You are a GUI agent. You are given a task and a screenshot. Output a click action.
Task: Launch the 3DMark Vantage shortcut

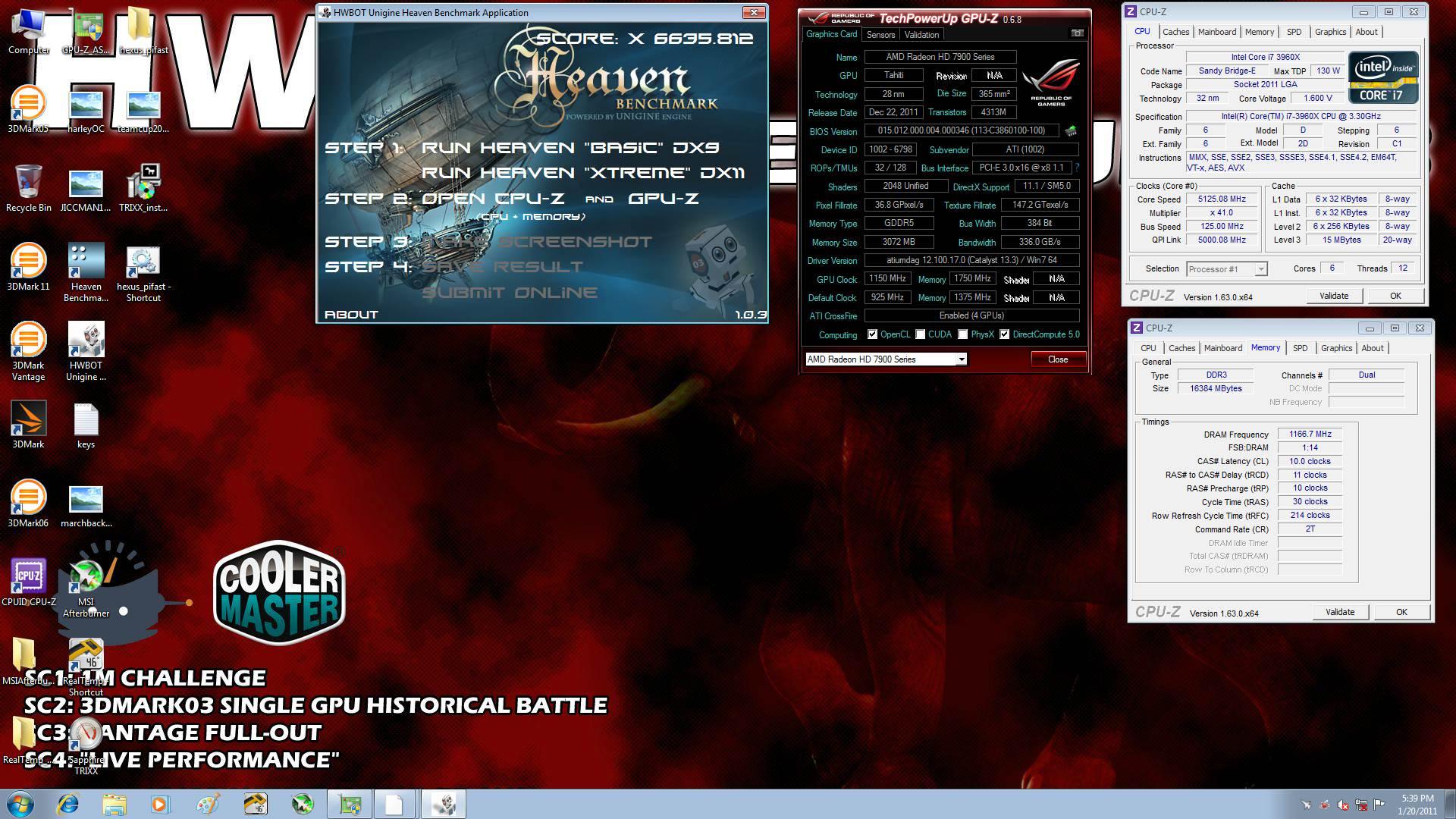28,352
